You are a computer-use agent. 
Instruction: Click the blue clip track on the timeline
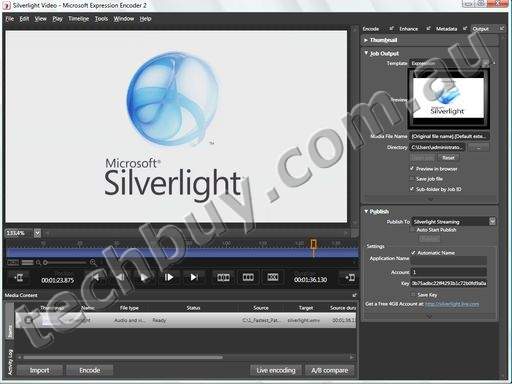click(182, 253)
